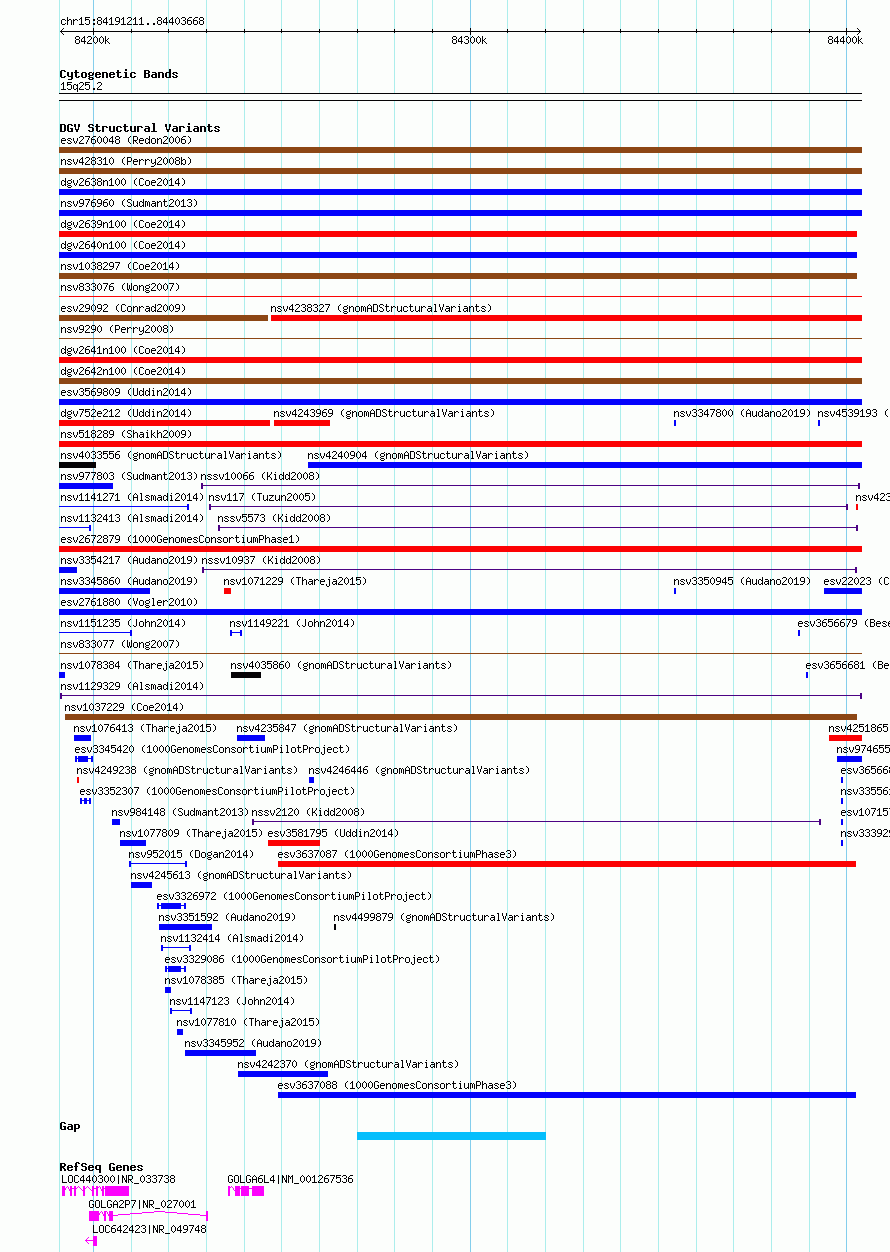Open nsv518289 (Shaikh2009) label
The height and width of the screenshot is (1252, 890).
(x=126, y=434)
